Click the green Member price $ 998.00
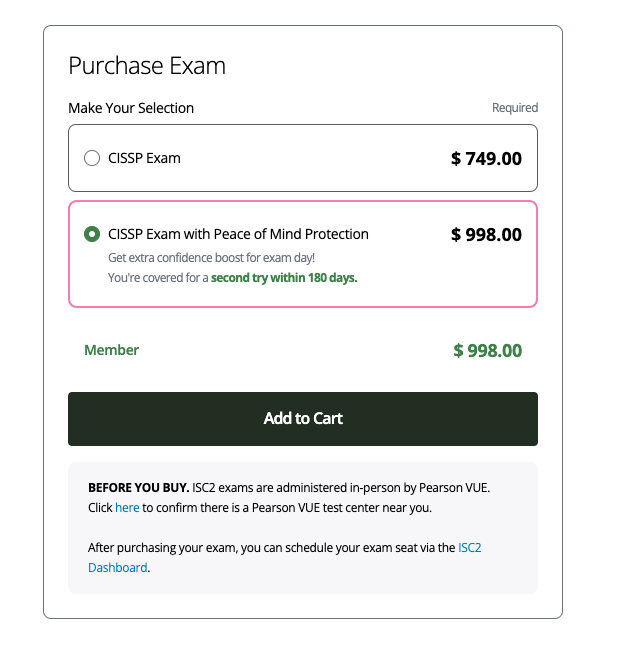 pos(487,350)
